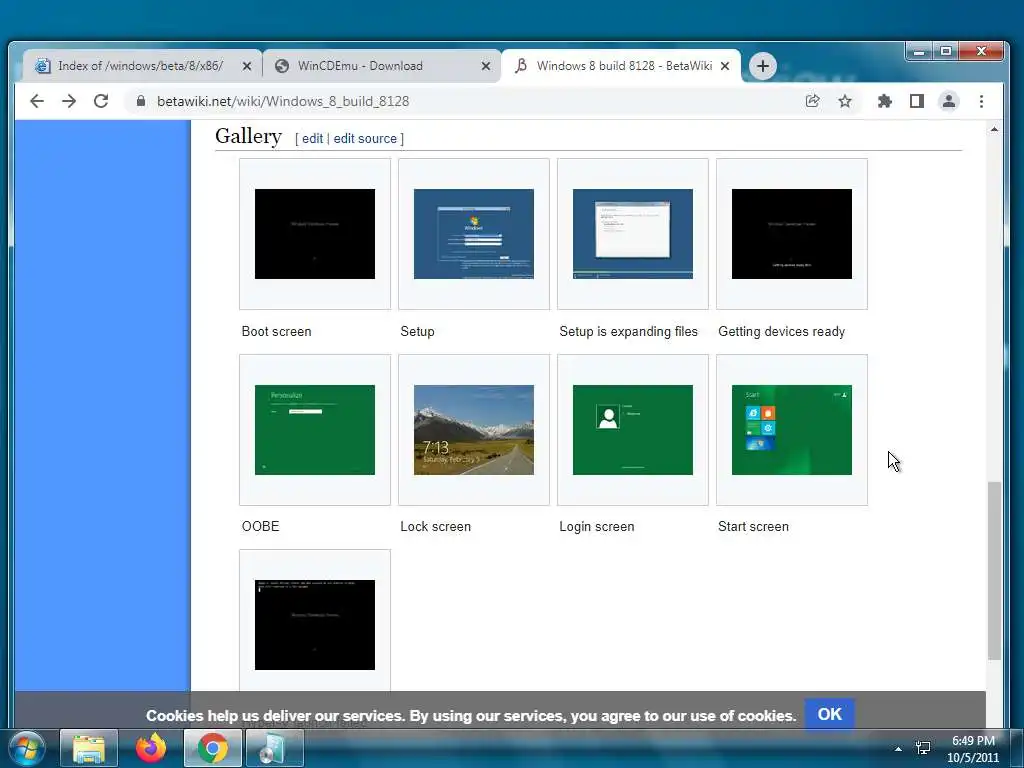Image resolution: width=1024 pixels, height=768 pixels.
Task: Click the 'Lock screen' caption
Action: [x=436, y=526]
